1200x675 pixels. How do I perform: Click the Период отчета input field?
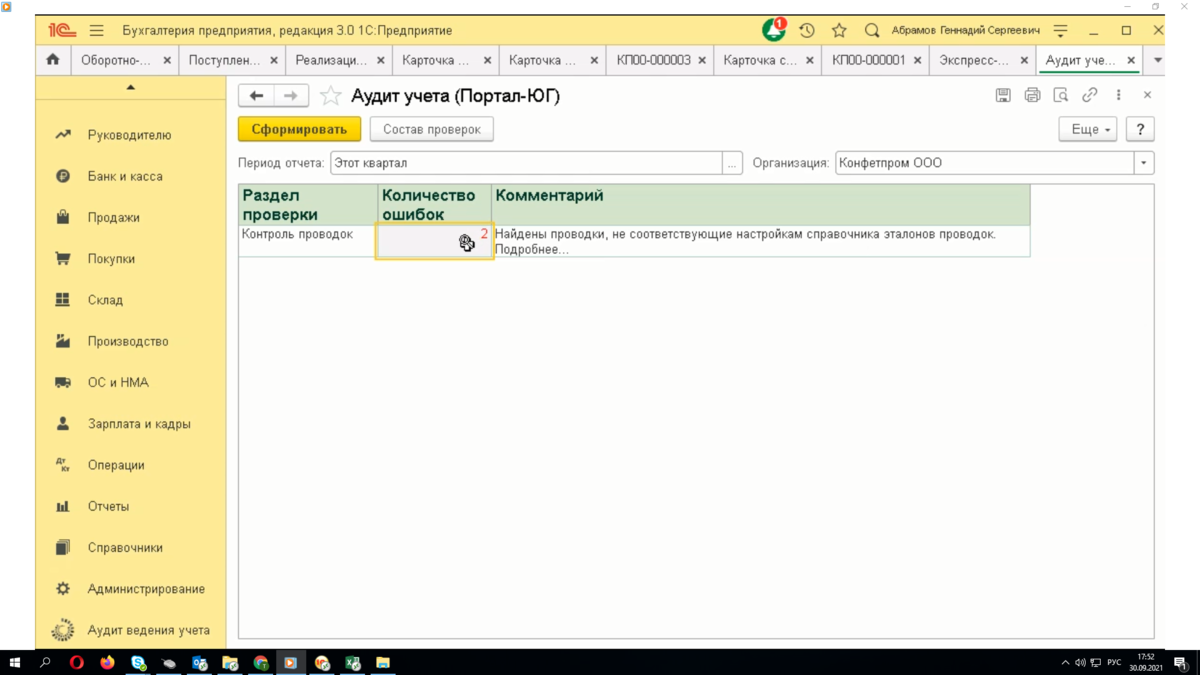tap(526, 163)
